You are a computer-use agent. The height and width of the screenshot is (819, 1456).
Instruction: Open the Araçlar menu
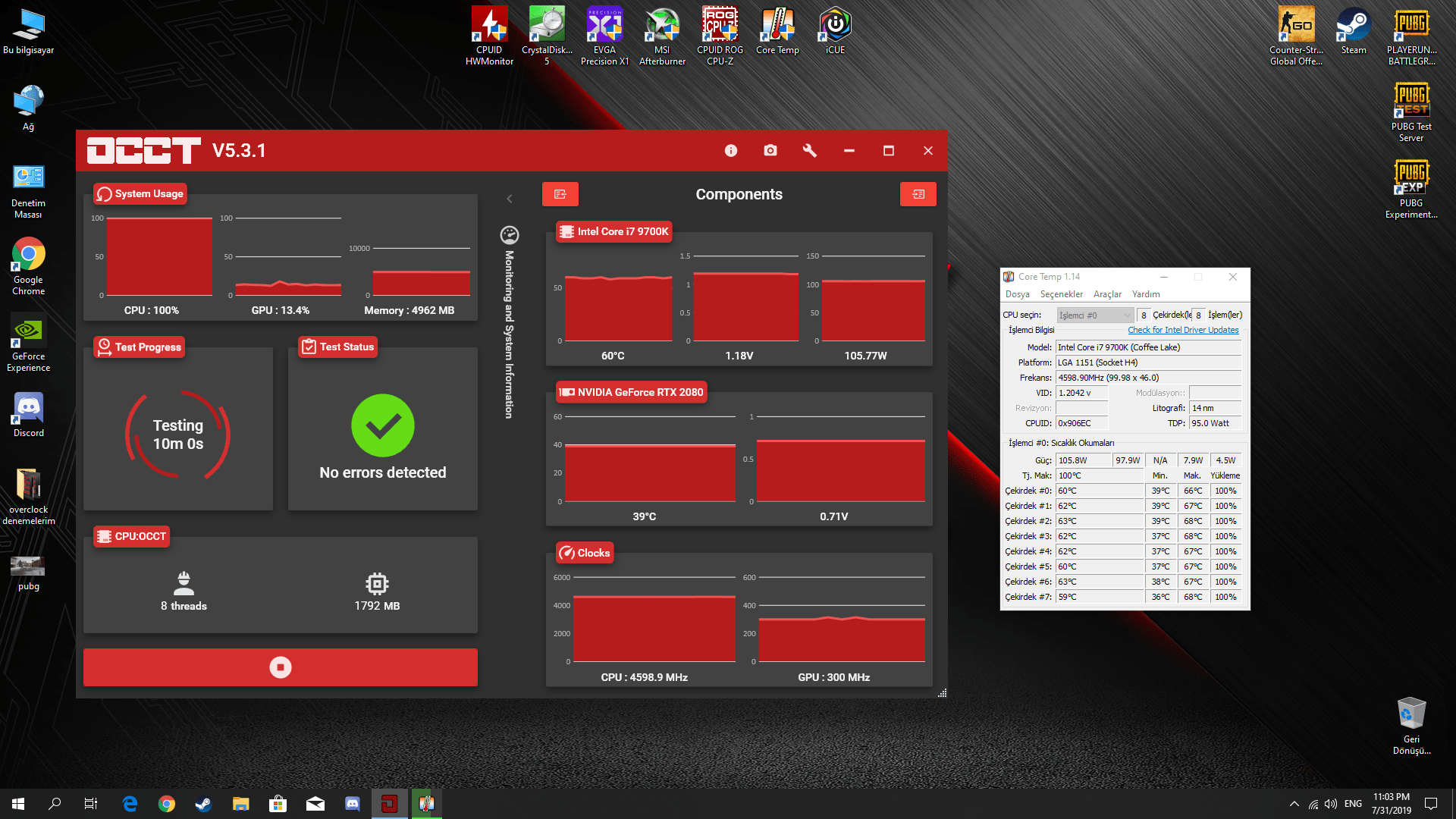point(1106,294)
